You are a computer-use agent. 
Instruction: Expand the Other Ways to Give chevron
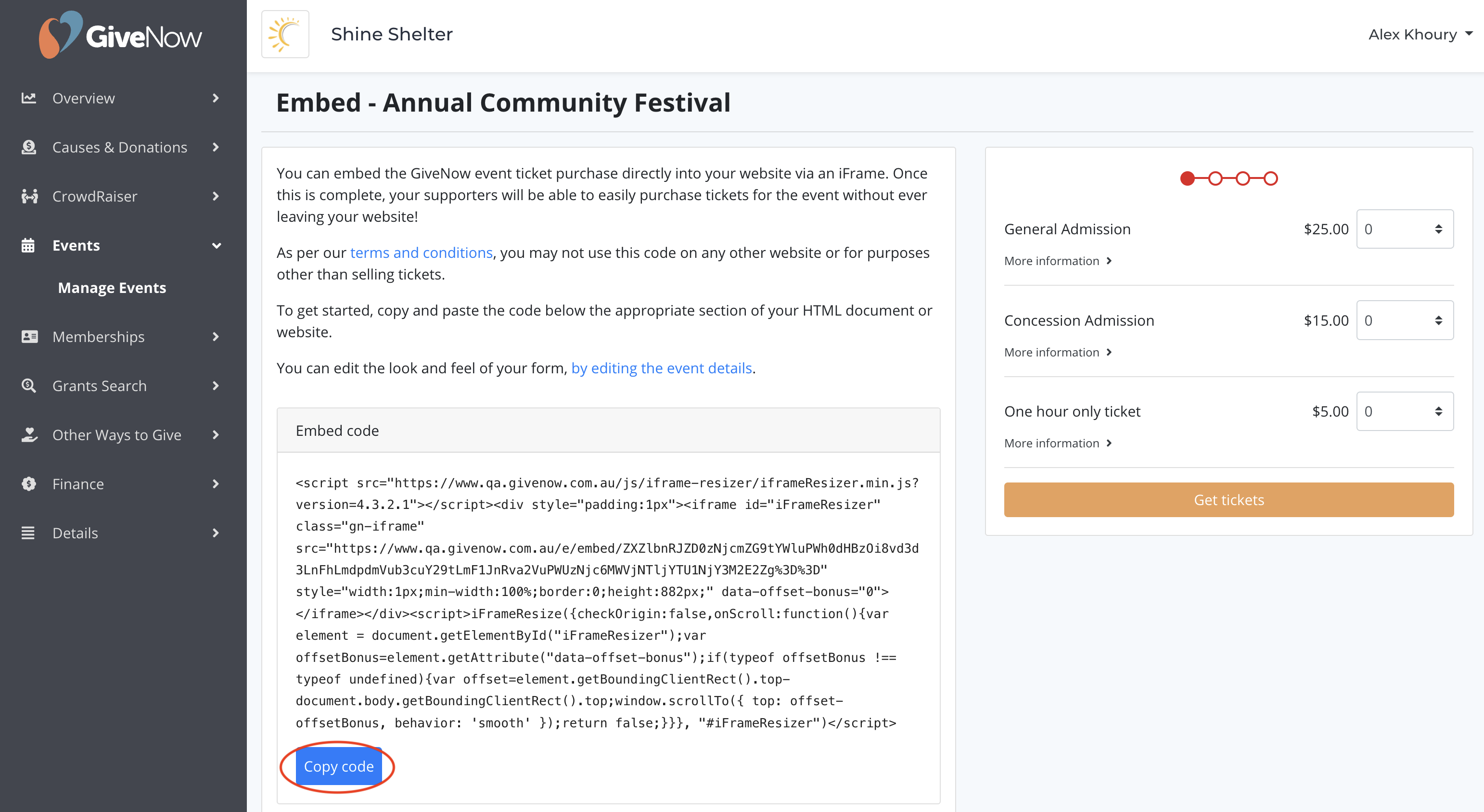(x=216, y=435)
